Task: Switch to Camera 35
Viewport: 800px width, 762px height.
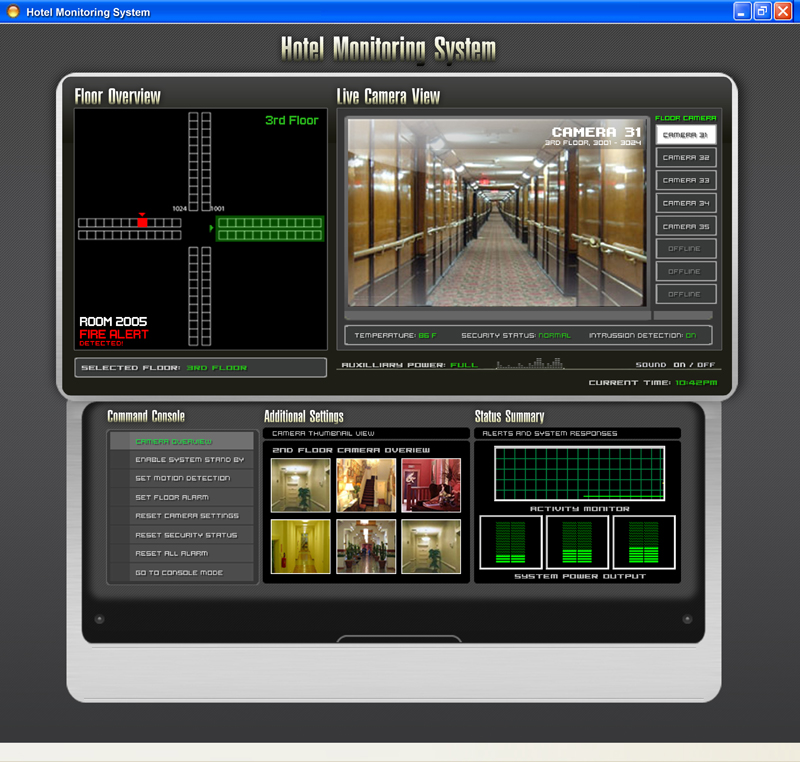Action: tap(686, 226)
